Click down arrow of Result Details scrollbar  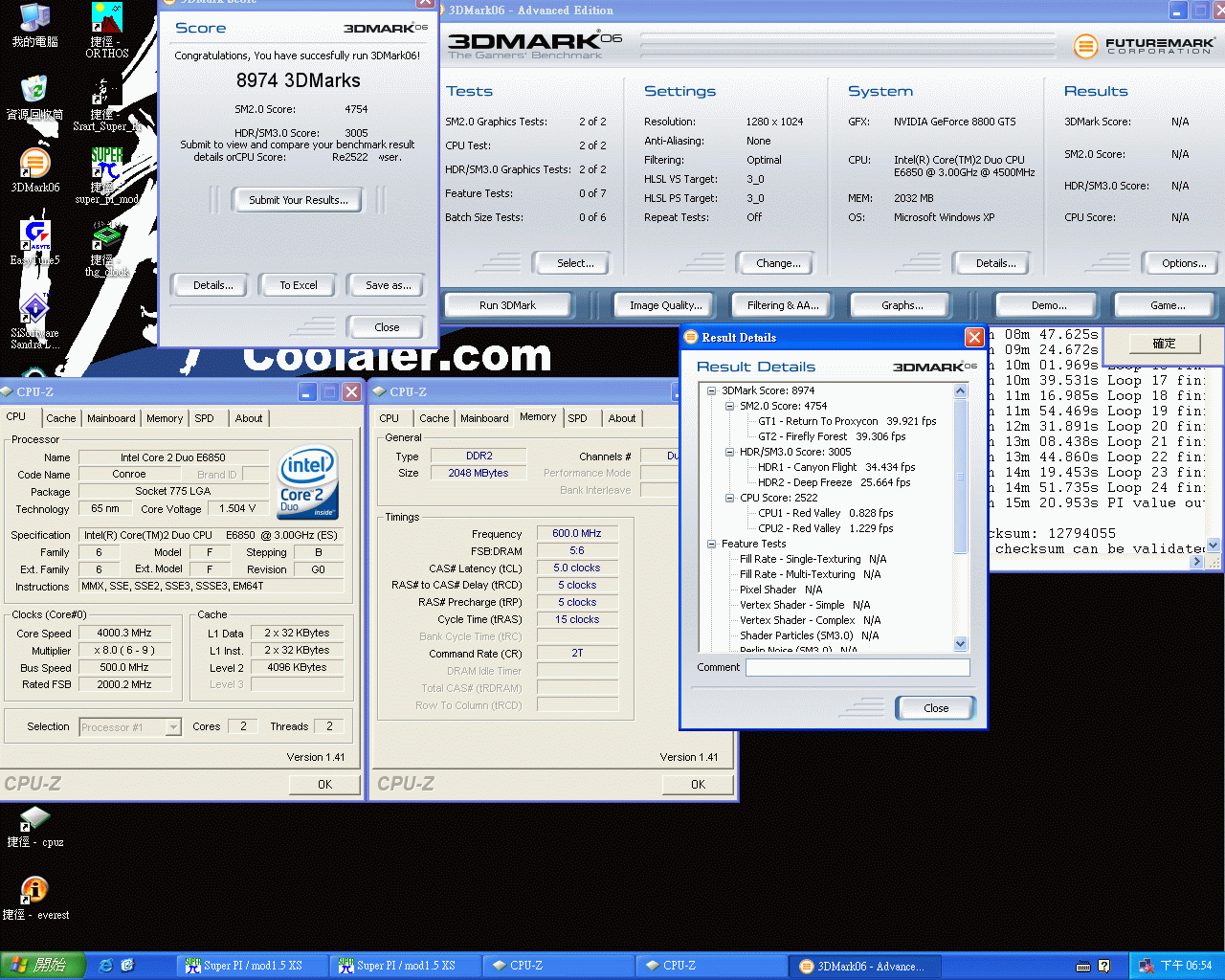tap(961, 644)
